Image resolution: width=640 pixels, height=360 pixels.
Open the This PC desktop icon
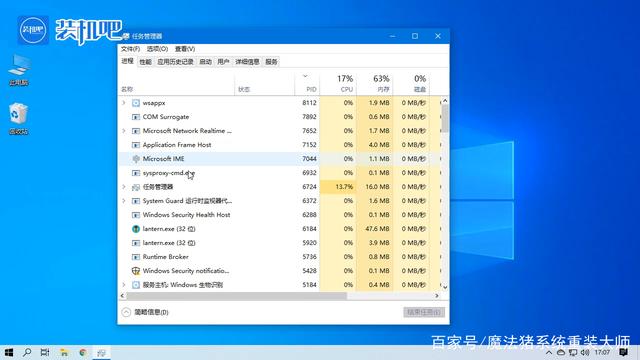coord(19,70)
